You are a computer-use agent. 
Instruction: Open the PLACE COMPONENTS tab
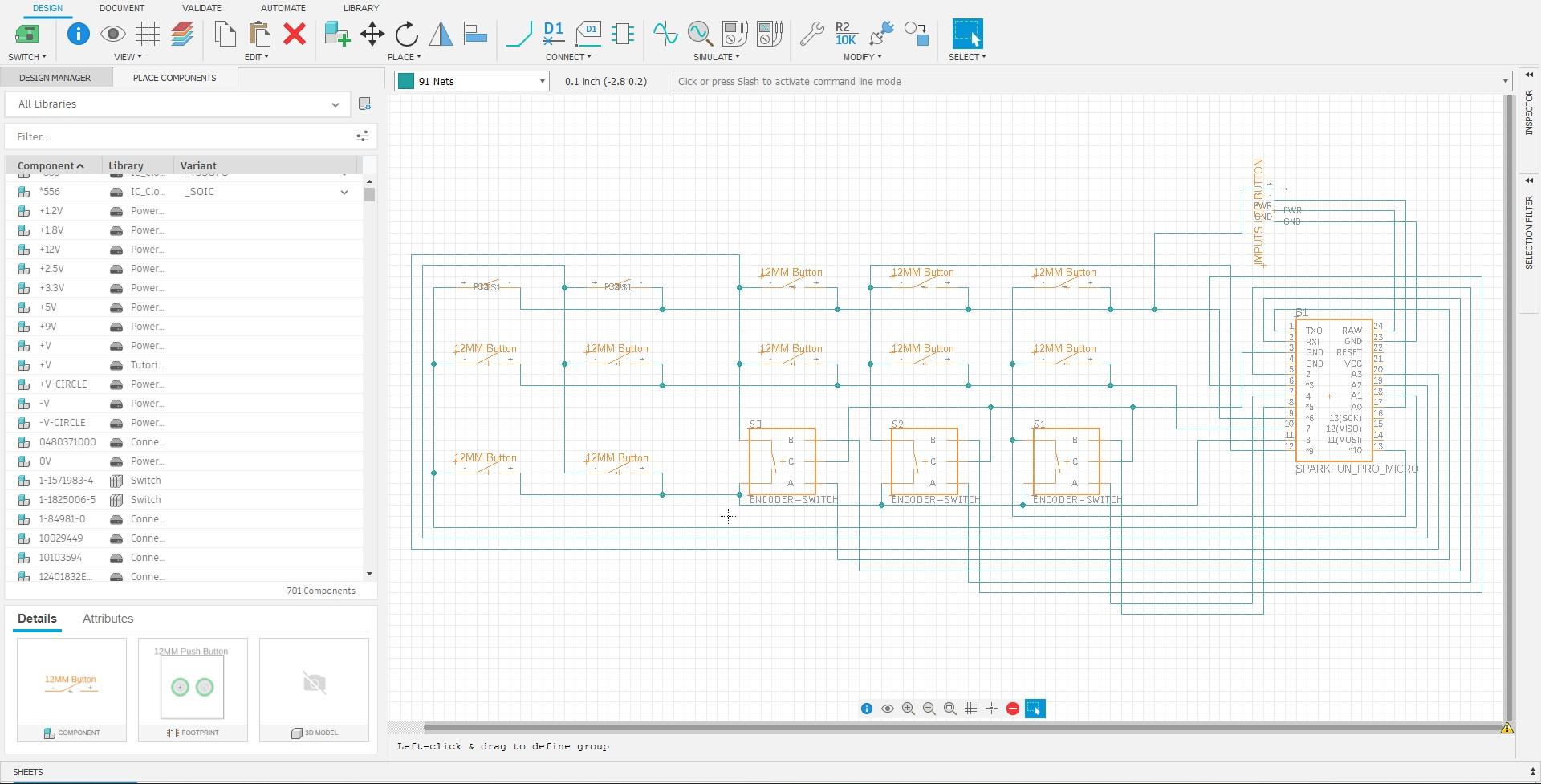pyautogui.click(x=174, y=78)
